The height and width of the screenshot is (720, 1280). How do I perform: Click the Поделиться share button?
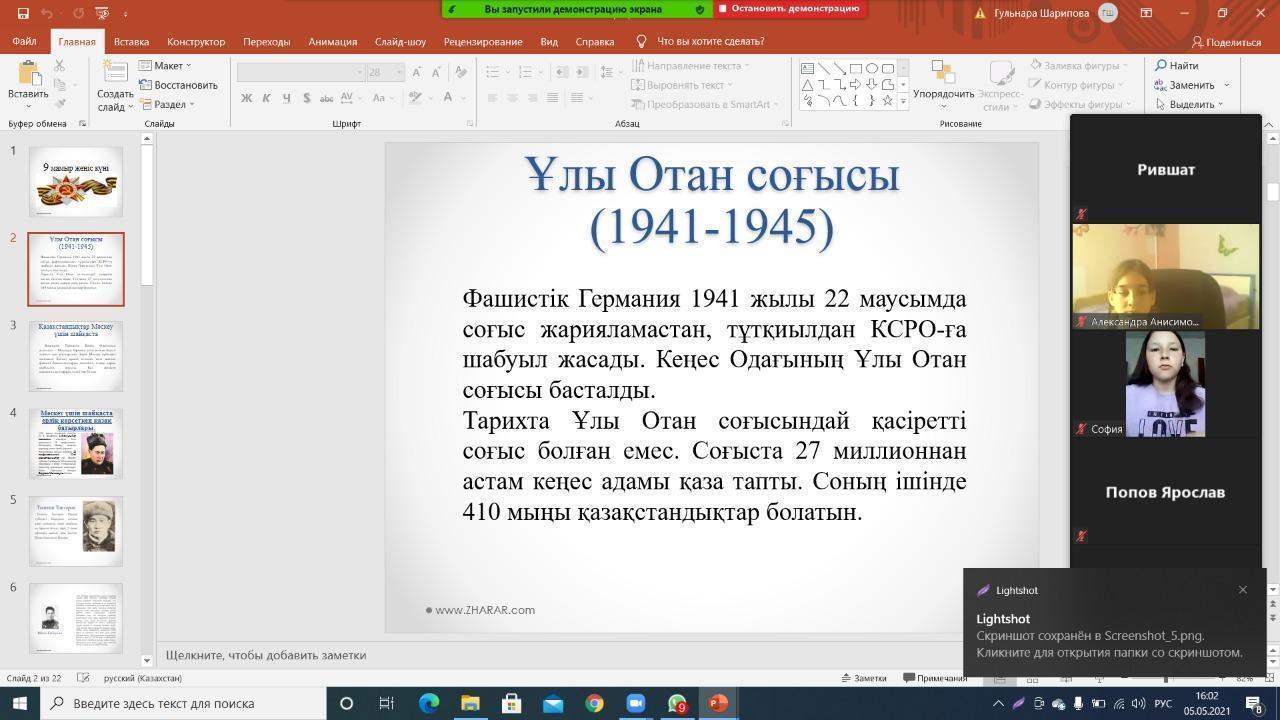[1226, 42]
